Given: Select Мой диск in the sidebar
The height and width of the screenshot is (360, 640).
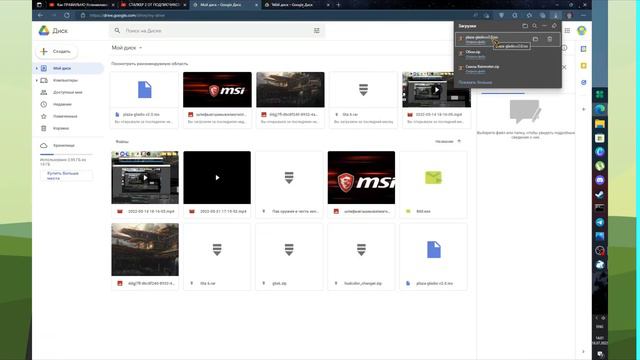Looking at the screenshot, I should click(68, 68).
